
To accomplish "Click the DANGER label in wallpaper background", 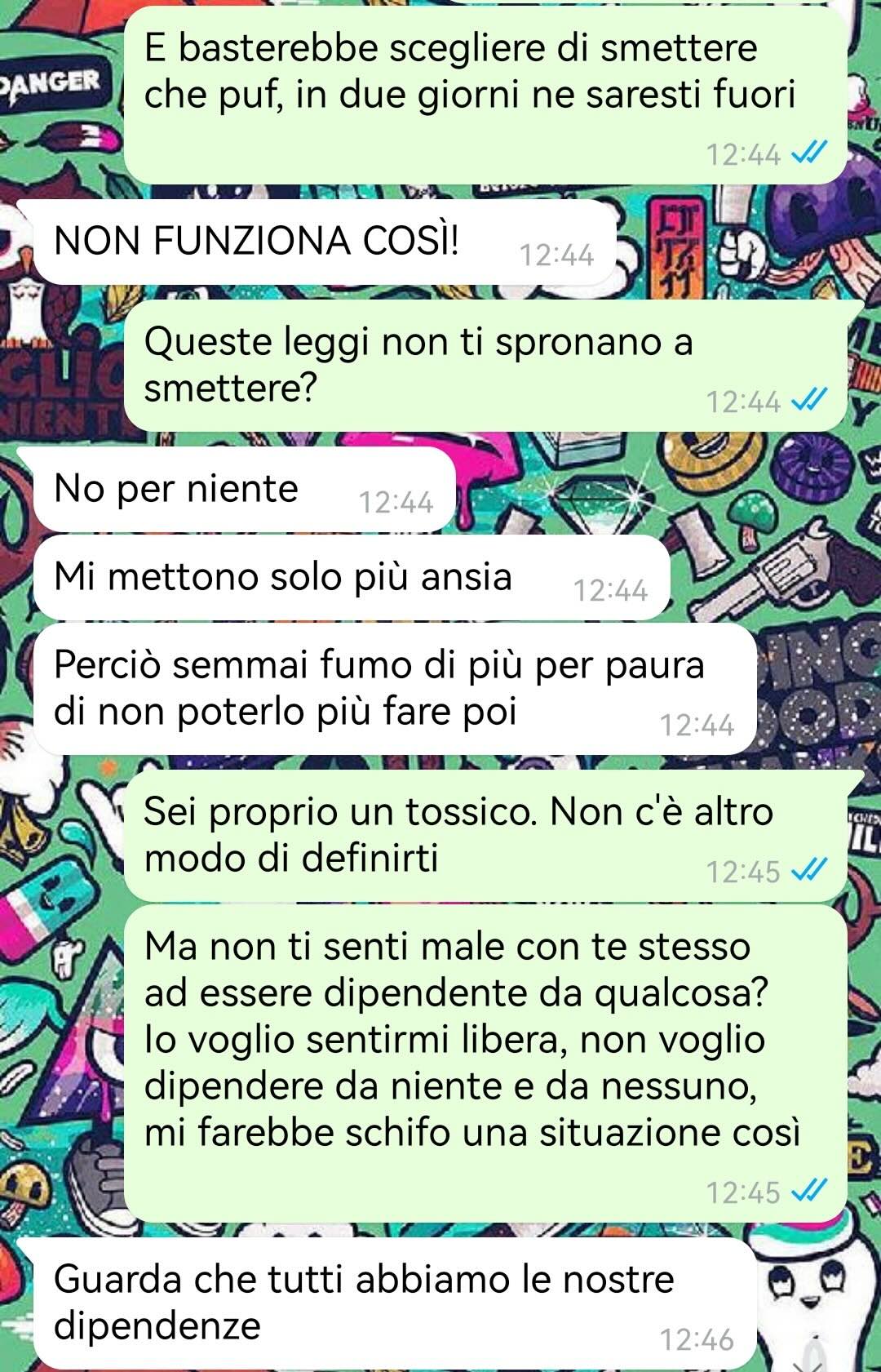I will coord(51,83).
